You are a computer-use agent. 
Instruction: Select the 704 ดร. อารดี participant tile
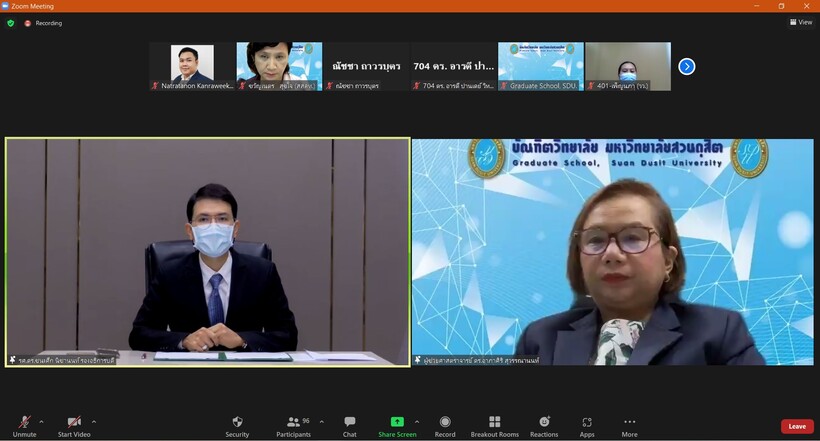pos(453,66)
